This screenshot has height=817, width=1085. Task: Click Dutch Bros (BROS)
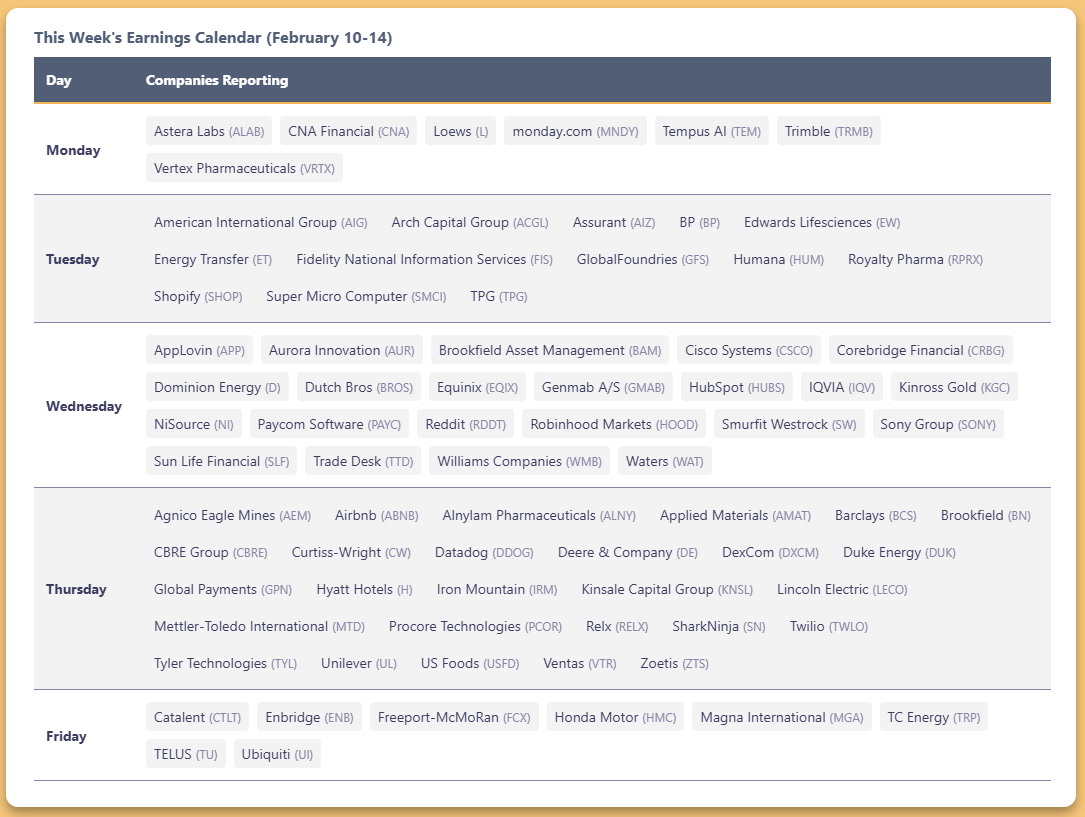359,387
